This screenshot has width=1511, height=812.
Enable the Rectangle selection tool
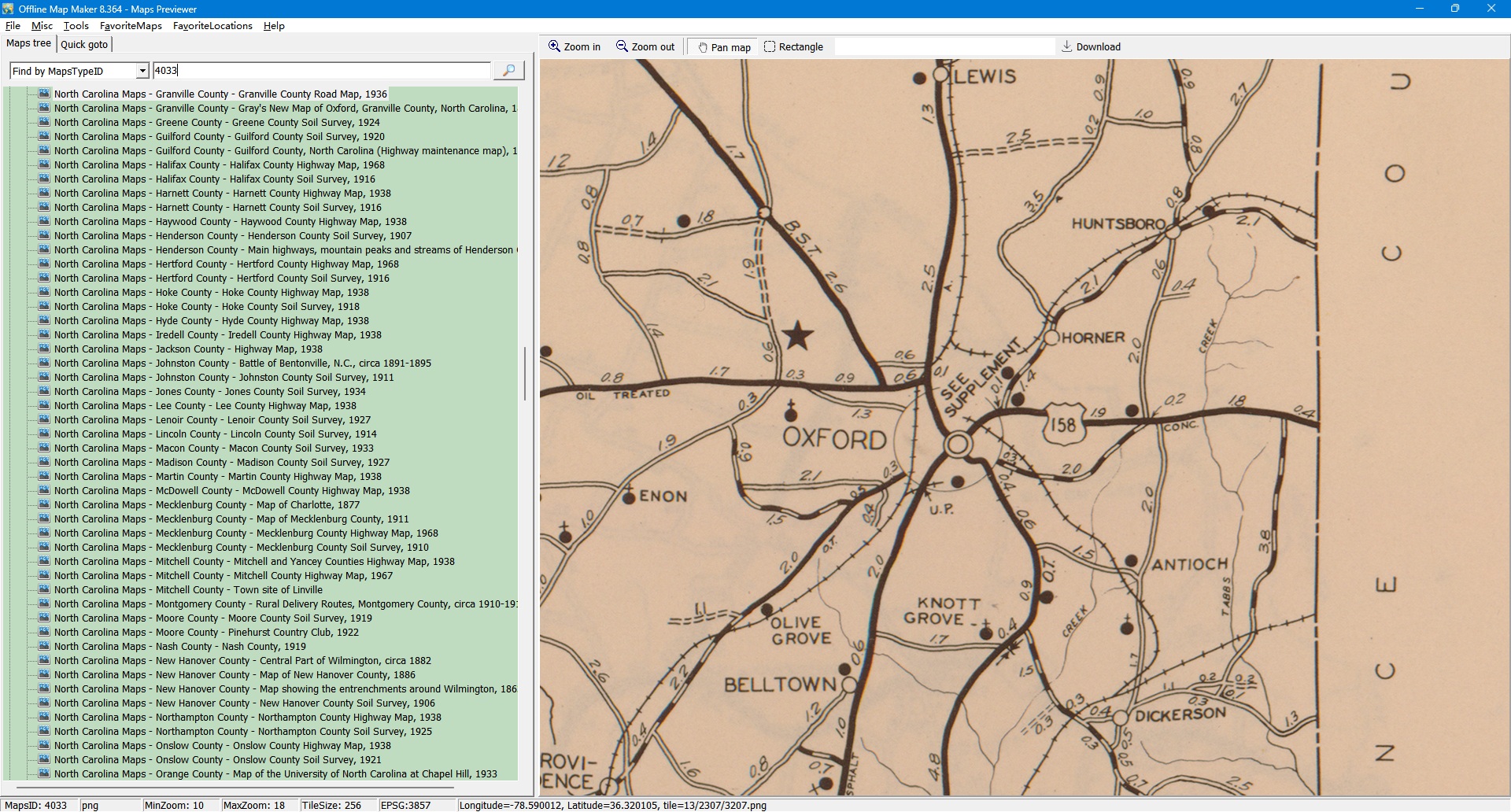pos(793,47)
